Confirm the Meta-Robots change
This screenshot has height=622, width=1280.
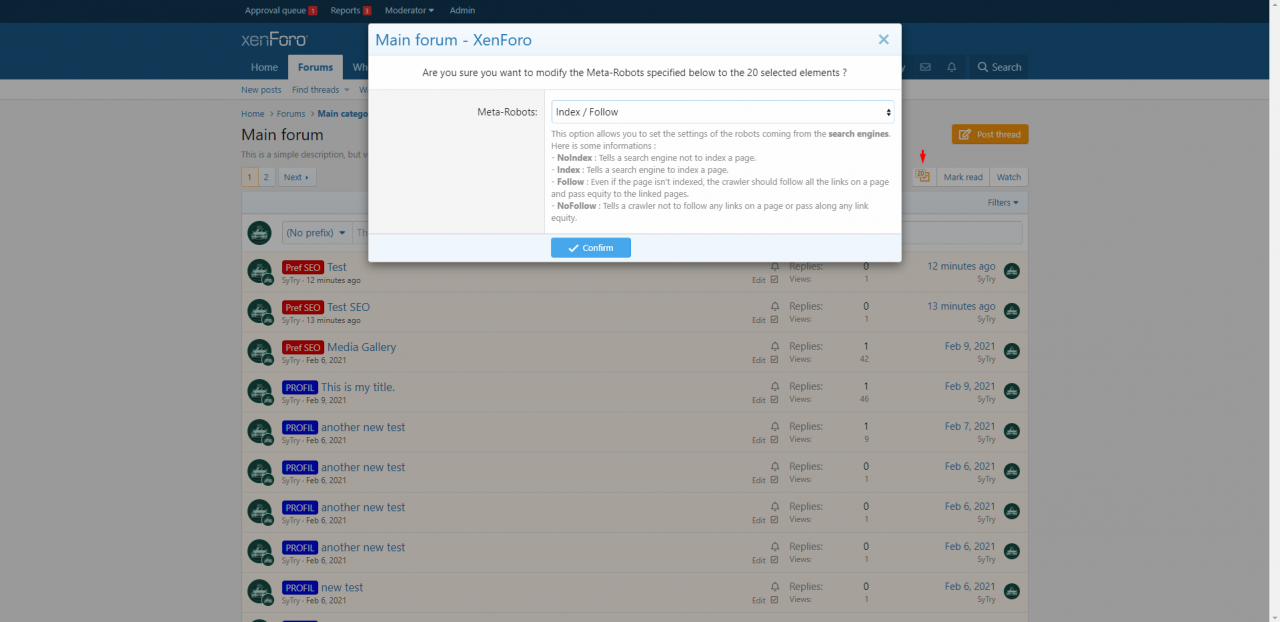click(591, 247)
